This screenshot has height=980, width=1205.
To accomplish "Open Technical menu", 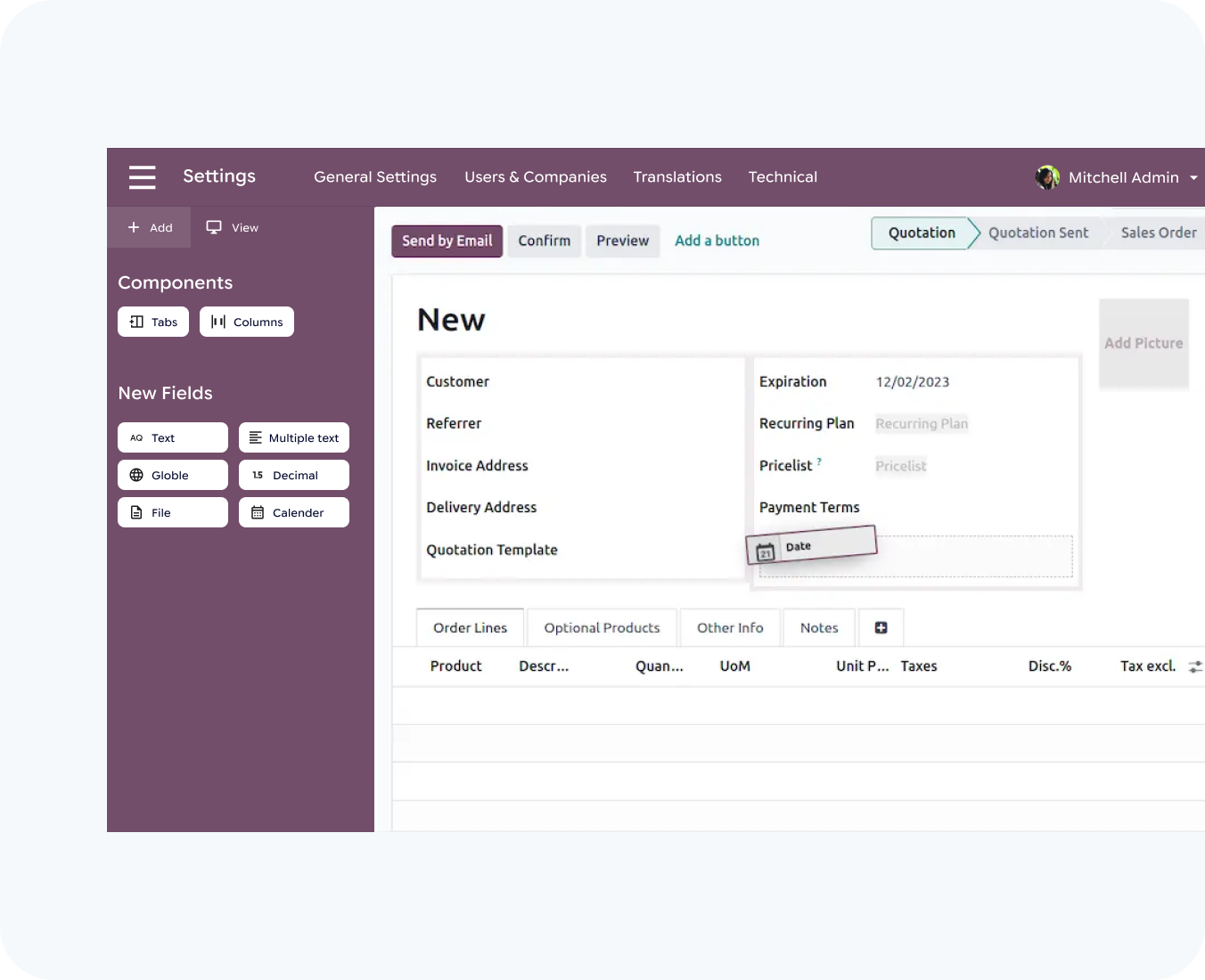I will pos(783,176).
